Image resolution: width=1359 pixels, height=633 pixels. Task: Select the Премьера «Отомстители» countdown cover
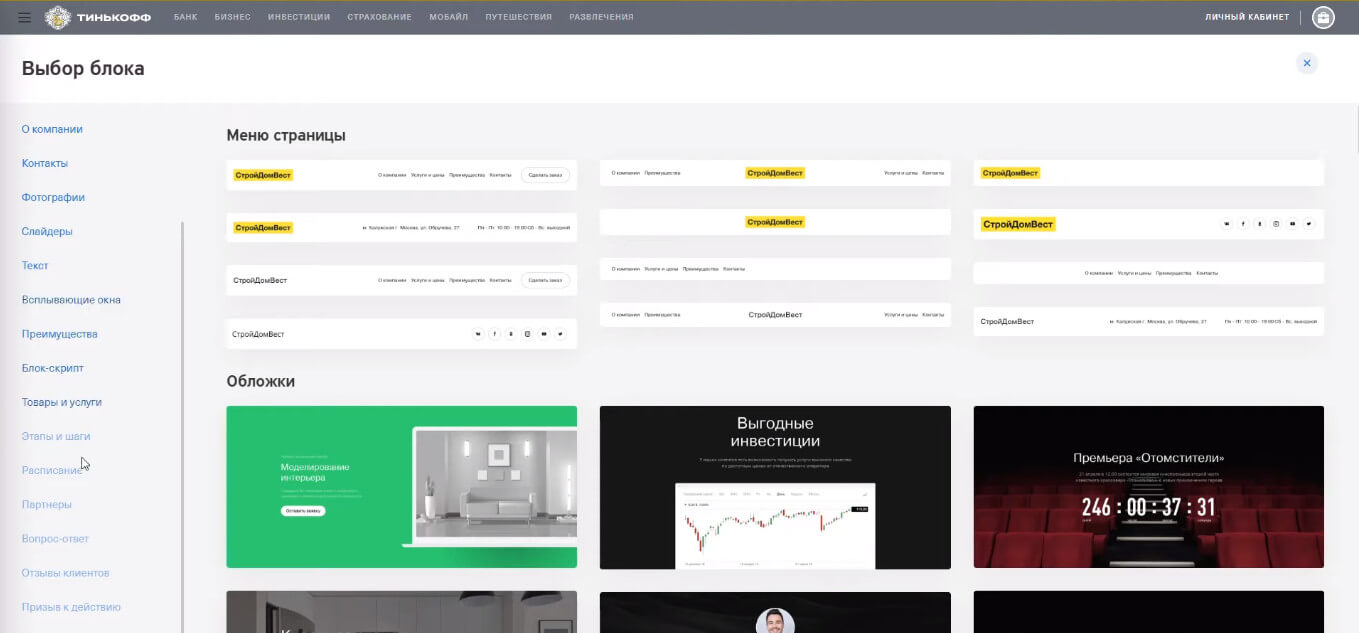[1148, 487]
